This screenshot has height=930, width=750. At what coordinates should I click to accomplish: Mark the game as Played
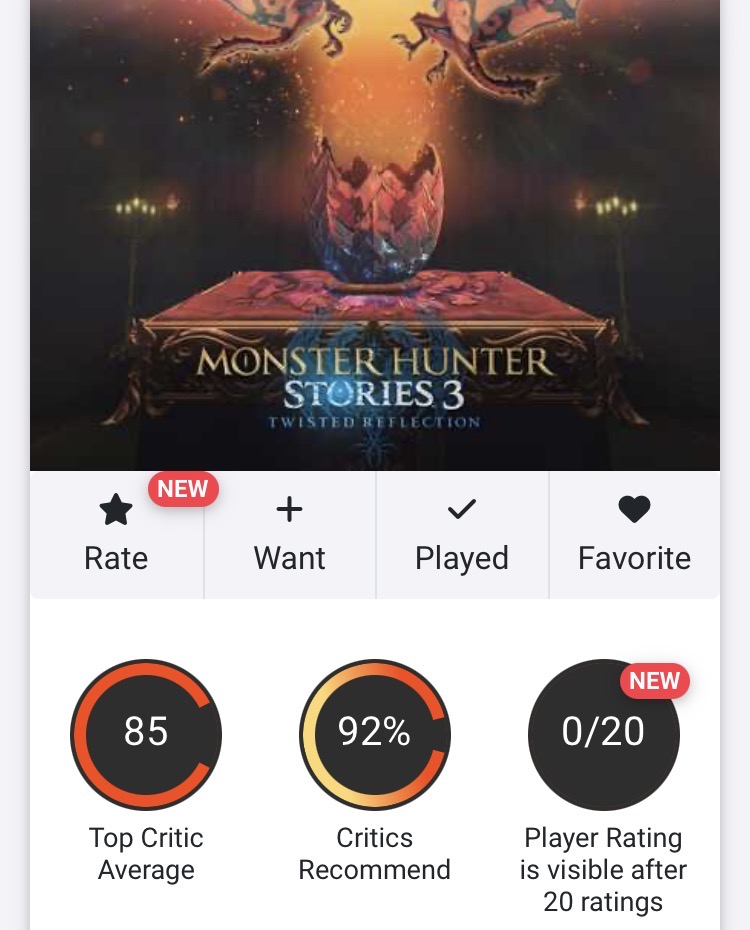[x=462, y=559]
